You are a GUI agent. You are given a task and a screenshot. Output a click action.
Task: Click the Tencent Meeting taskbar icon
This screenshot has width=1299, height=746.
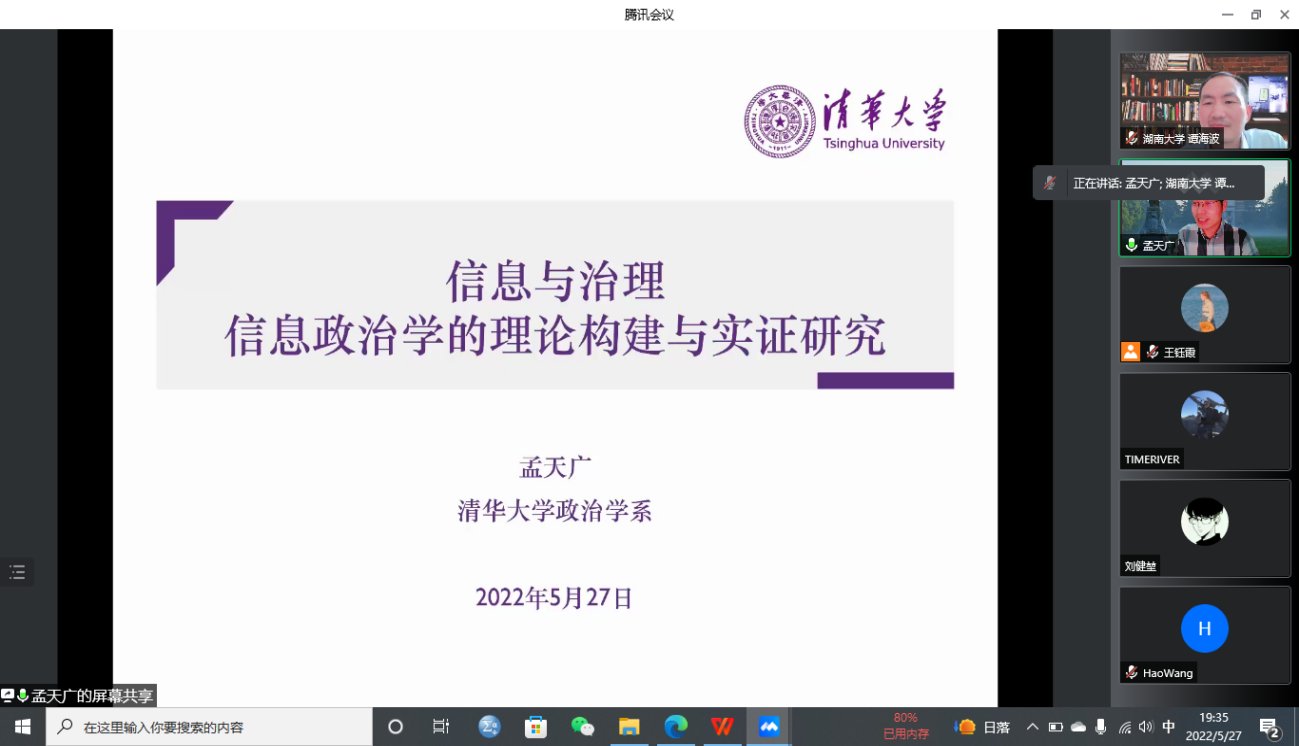(x=769, y=727)
